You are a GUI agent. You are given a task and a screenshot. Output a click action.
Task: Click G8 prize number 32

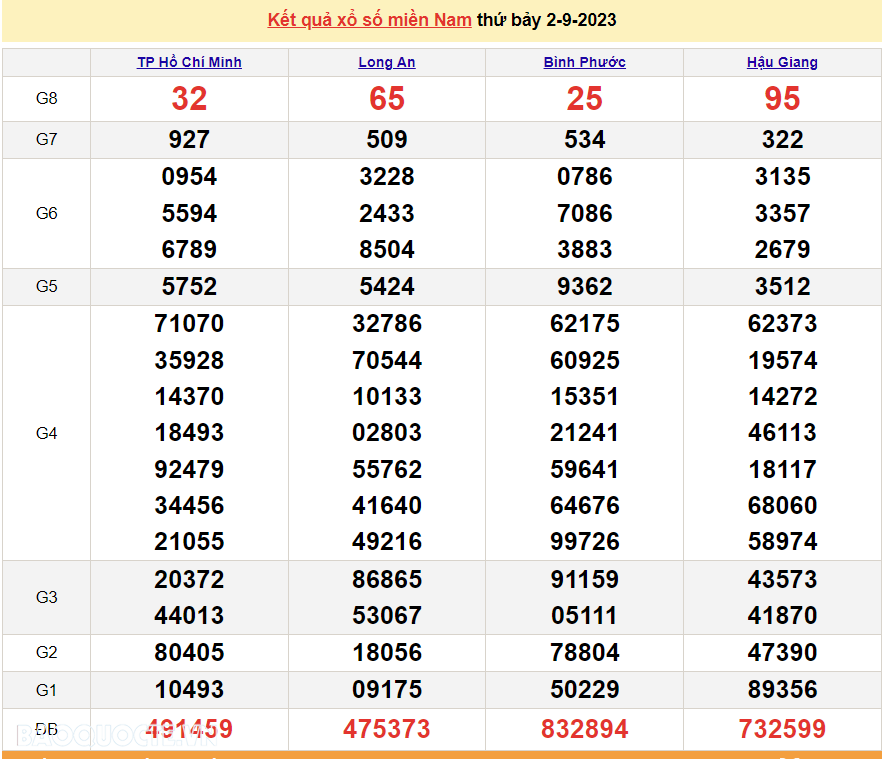pyautogui.click(x=189, y=98)
